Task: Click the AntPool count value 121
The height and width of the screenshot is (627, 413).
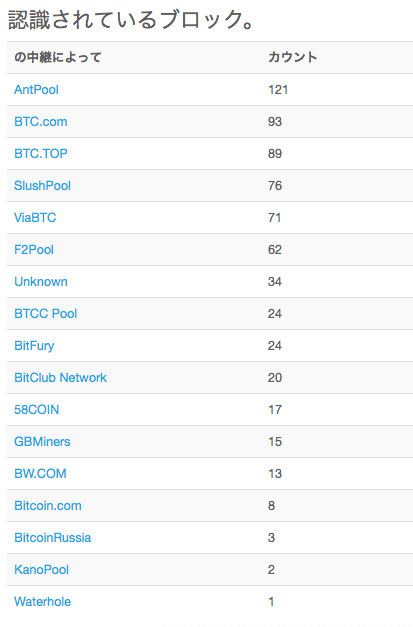Action: tap(278, 90)
